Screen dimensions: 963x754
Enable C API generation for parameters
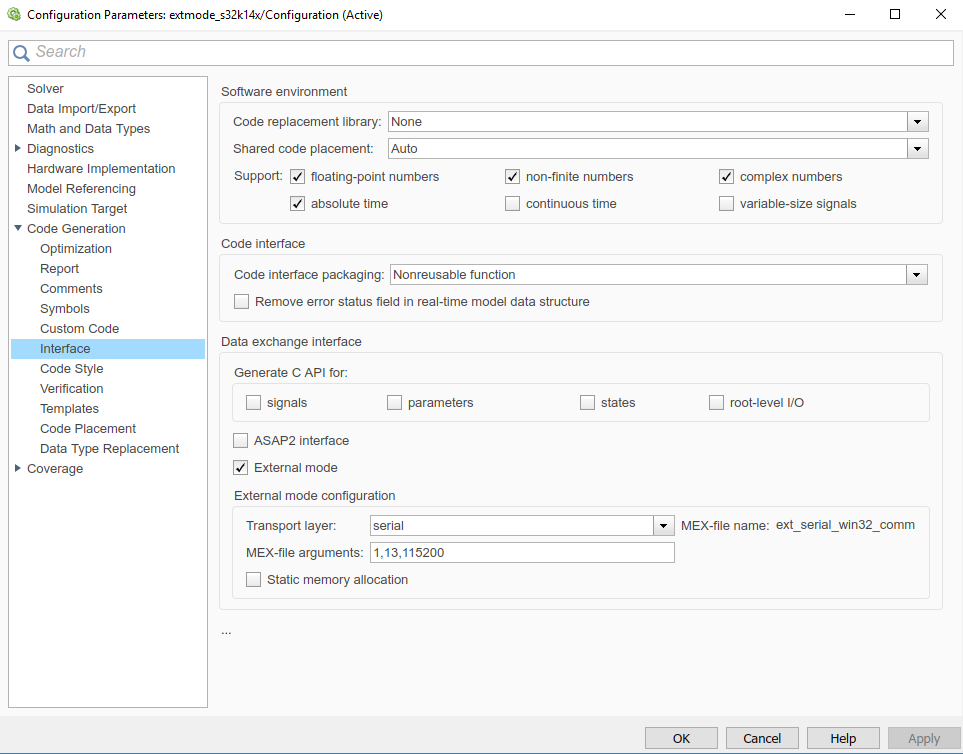pyautogui.click(x=394, y=403)
